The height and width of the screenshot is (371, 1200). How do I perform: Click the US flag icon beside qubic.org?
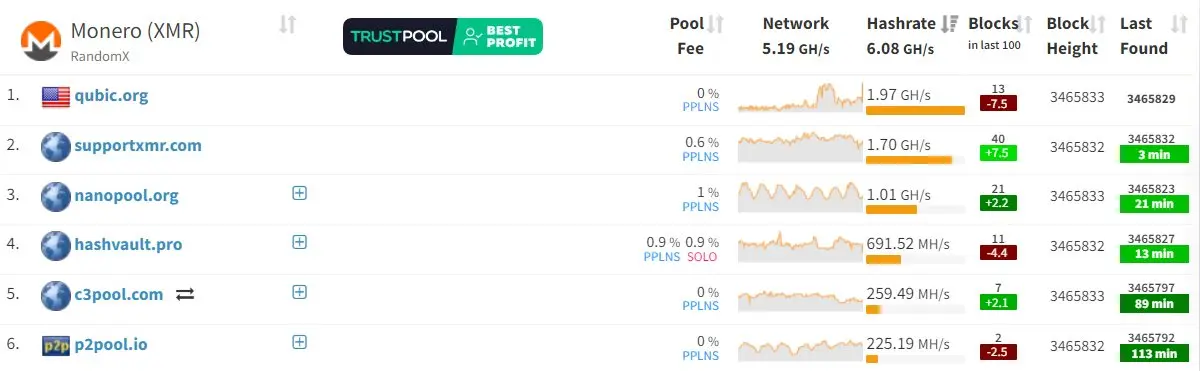[x=55, y=97]
